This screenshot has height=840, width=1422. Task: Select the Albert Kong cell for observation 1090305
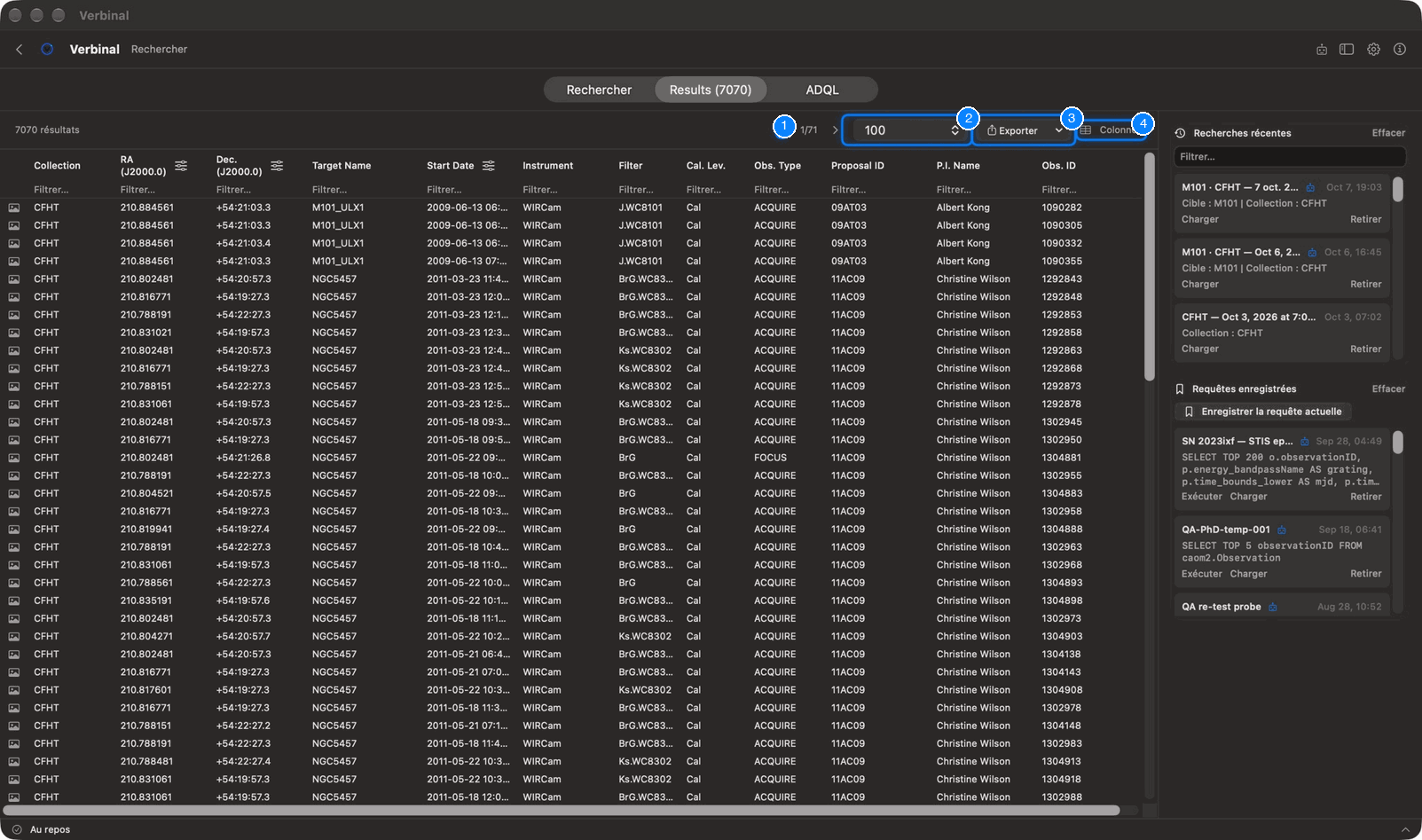[962, 225]
